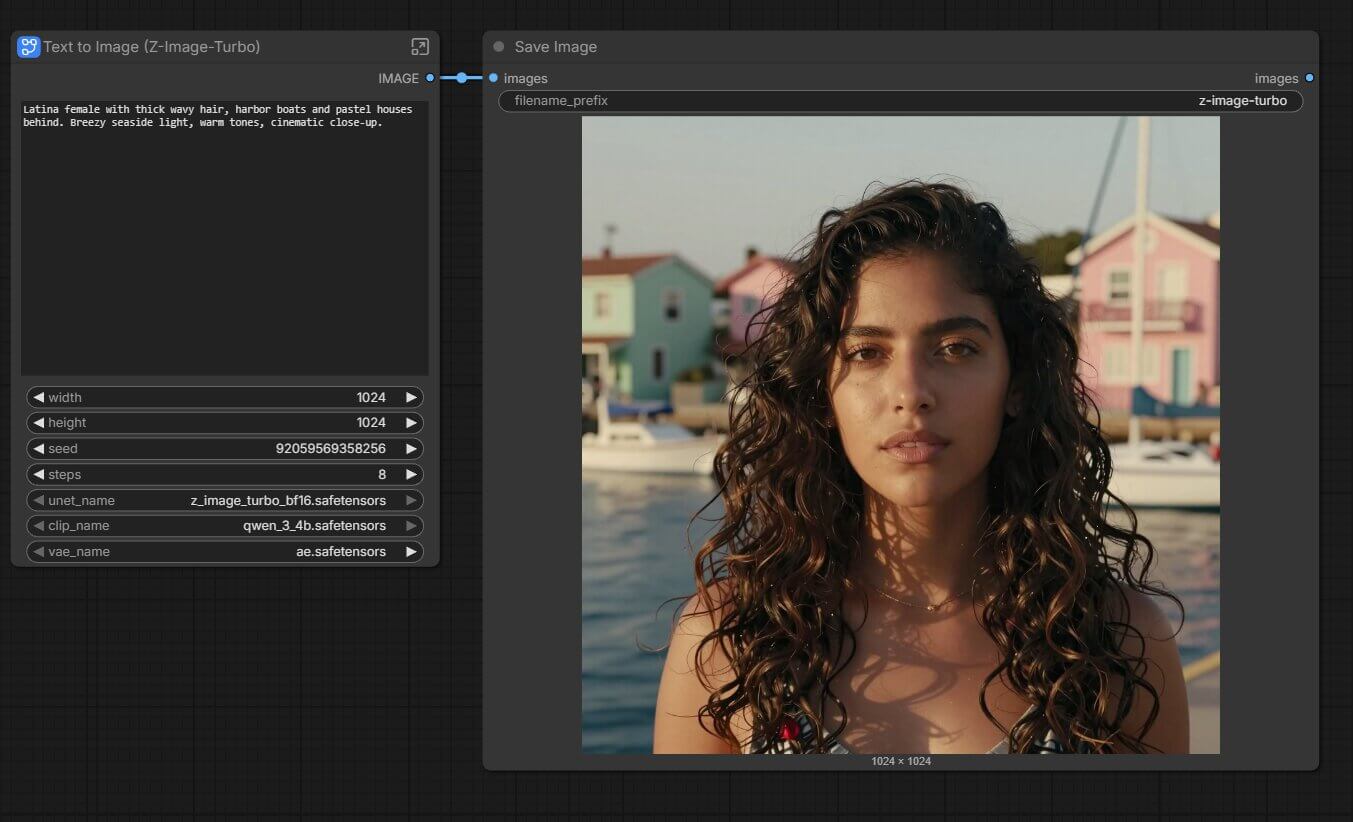The width and height of the screenshot is (1353, 822).
Task: Open the ae.safetensors vae selector
Action: pyautogui.click(x=341, y=552)
